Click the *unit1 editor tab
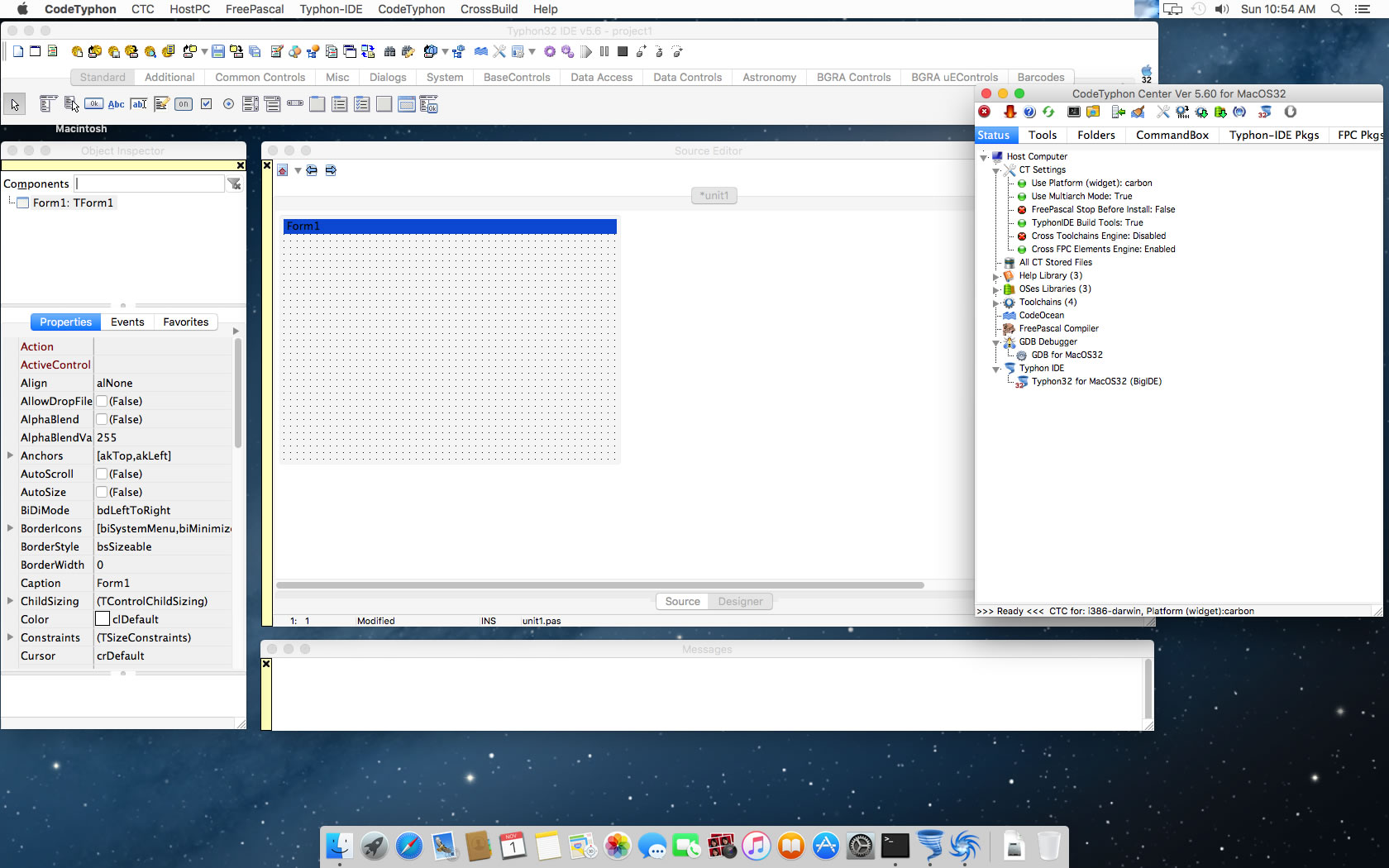 (714, 196)
